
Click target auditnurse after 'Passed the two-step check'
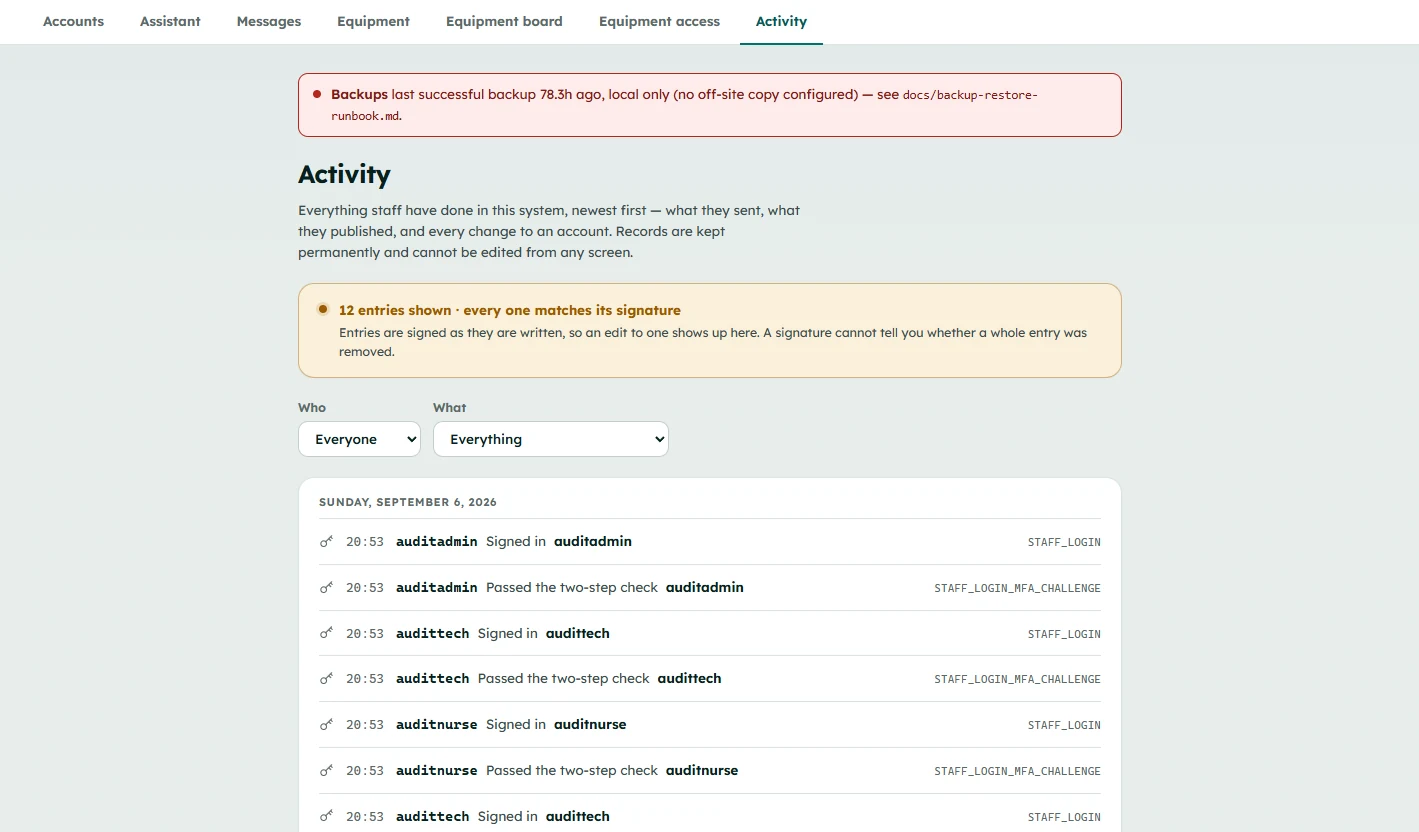coord(702,770)
